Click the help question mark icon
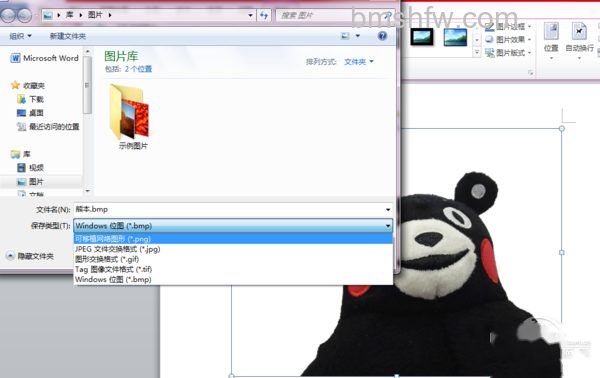 382,36
